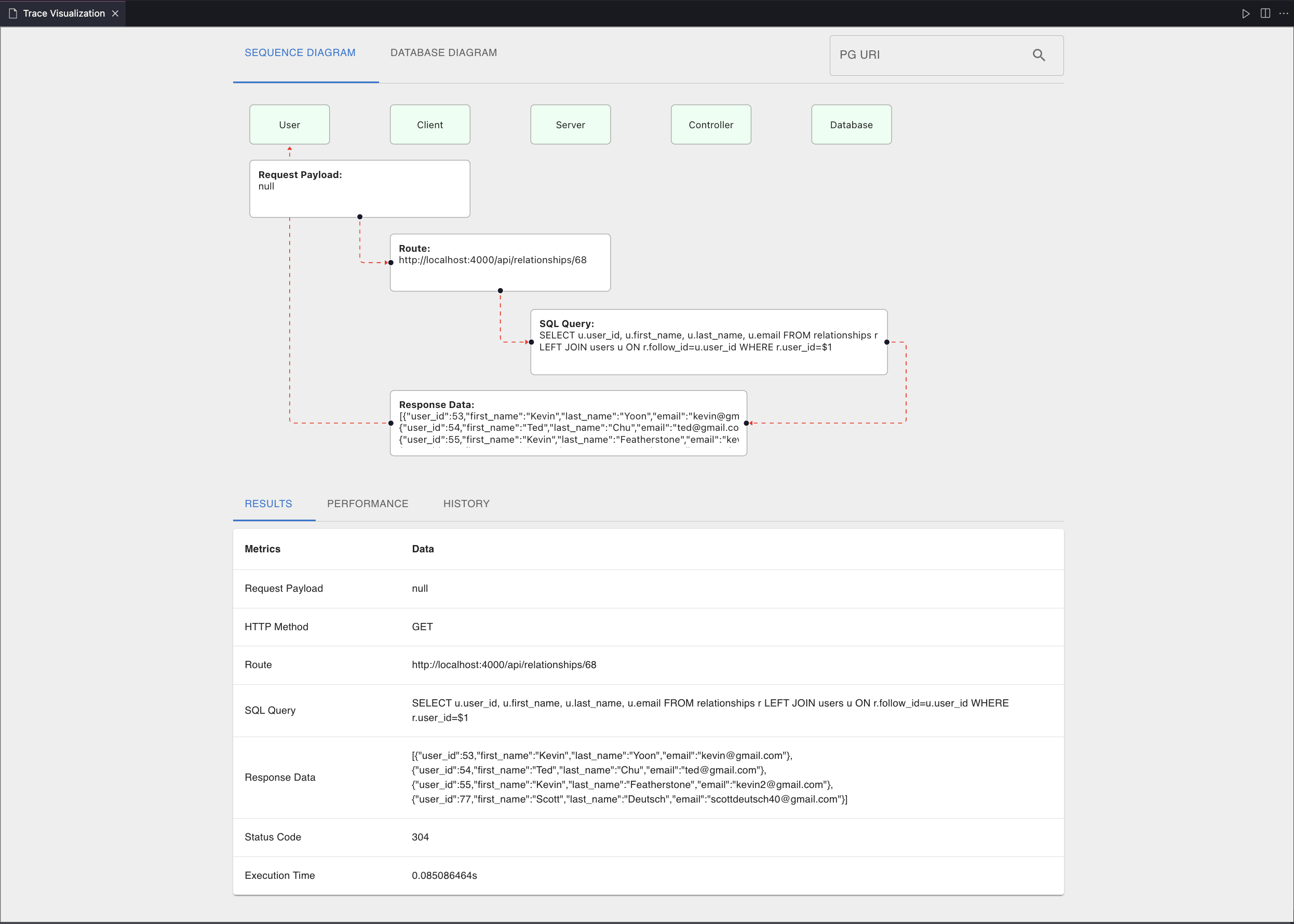The width and height of the screenshot is (1294, 924).
Task: Select the Sequence Diagram tab
Action: point(300,52)
